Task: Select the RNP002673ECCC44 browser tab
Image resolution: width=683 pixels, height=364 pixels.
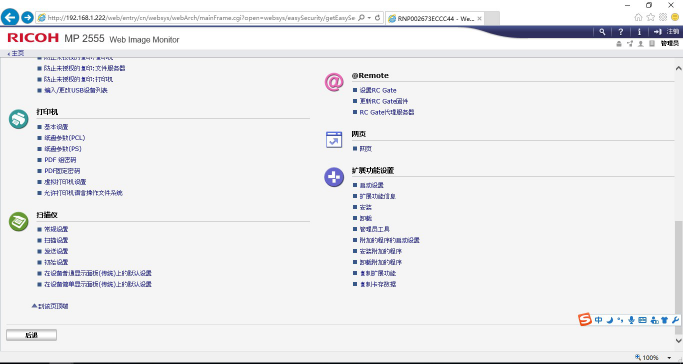Action: (x=434, y=18)
